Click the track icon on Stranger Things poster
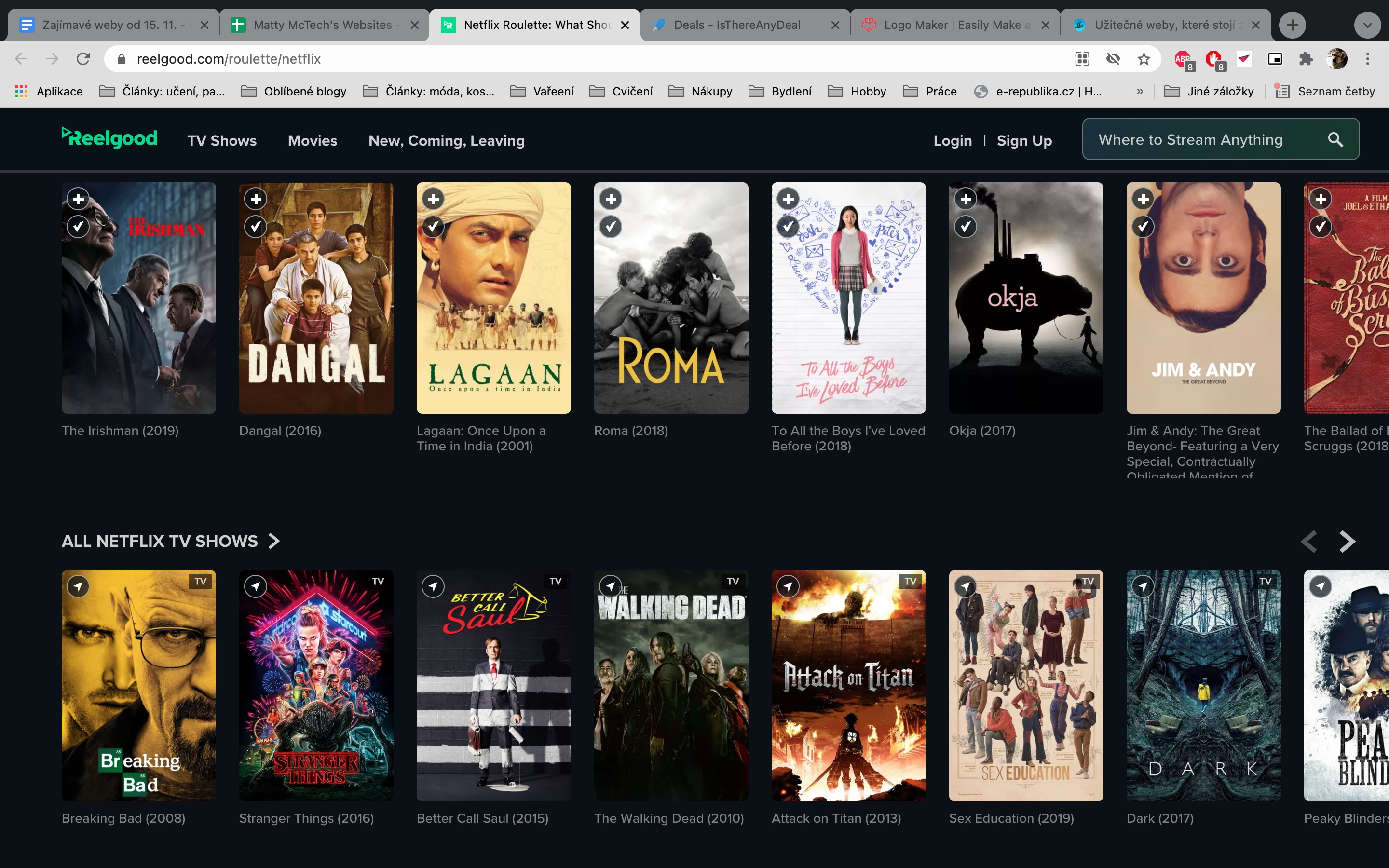 click(256, 586)
